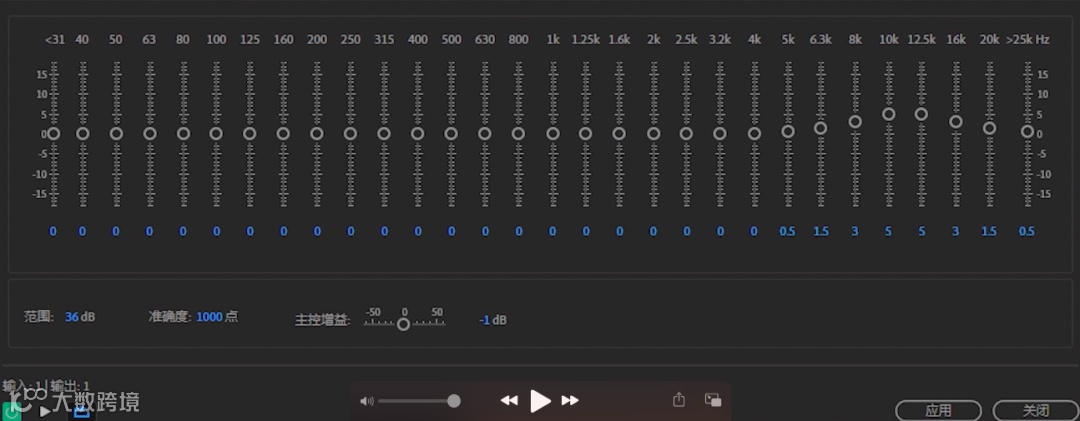
Task: Click the master gain slider handle
Action: (404, 324)
